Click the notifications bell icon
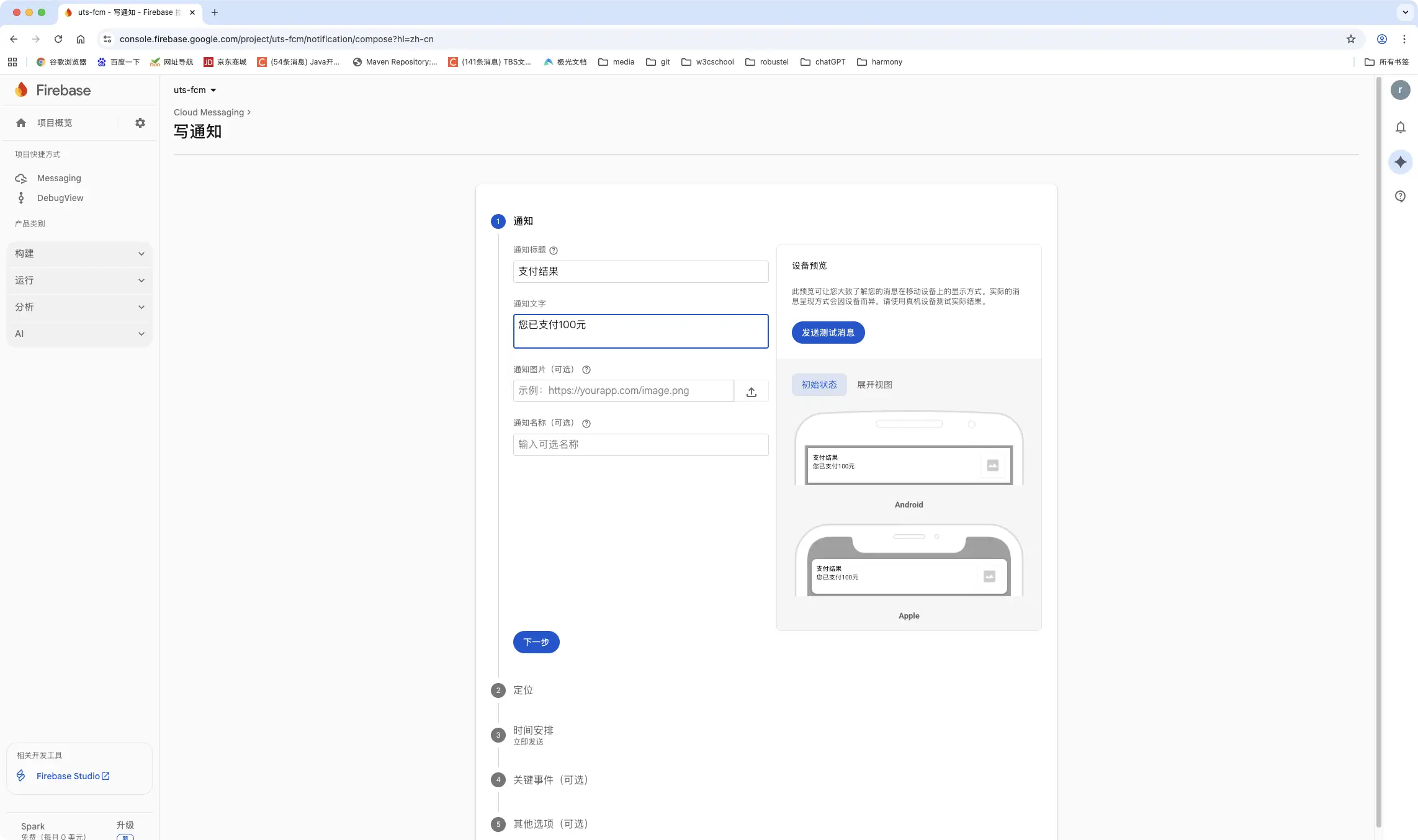 click(x=1400, y=127)
